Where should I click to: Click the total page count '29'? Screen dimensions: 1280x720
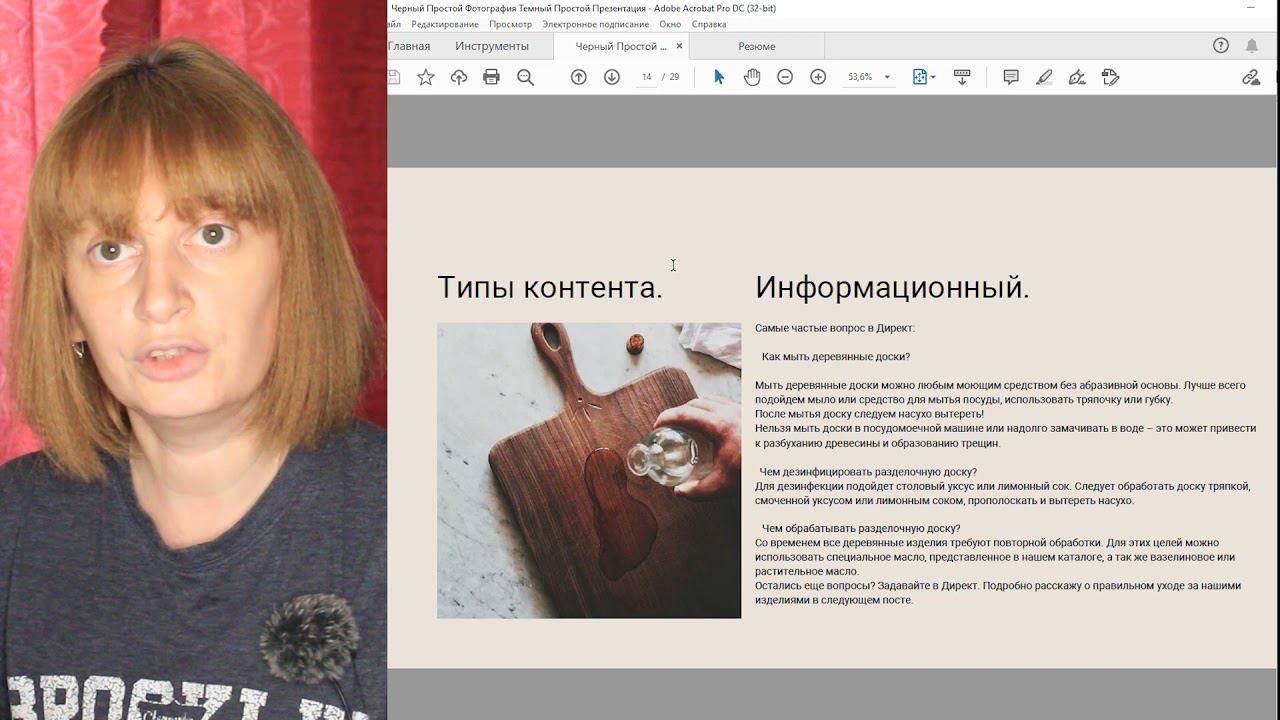tap(674, 77)
